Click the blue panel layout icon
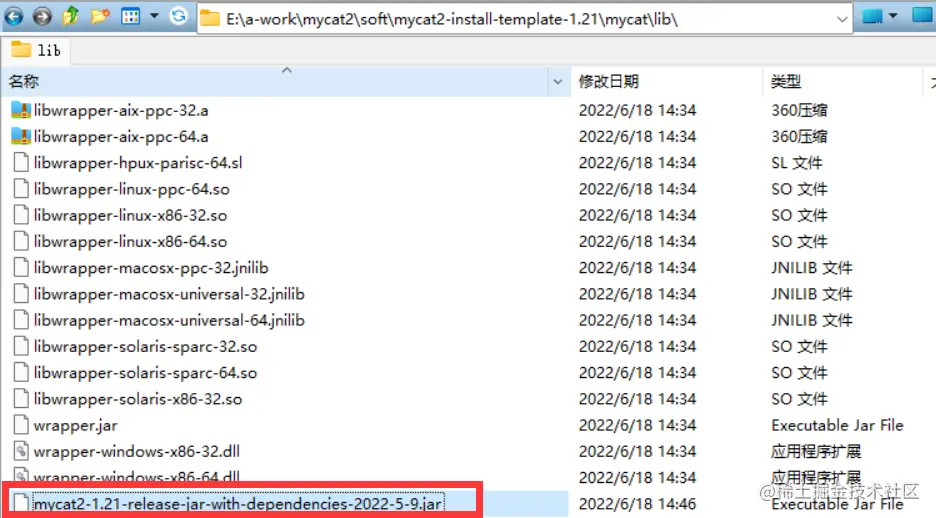Image resolution: width=936 pixels, height=518 pixels. tap(872, 16)
